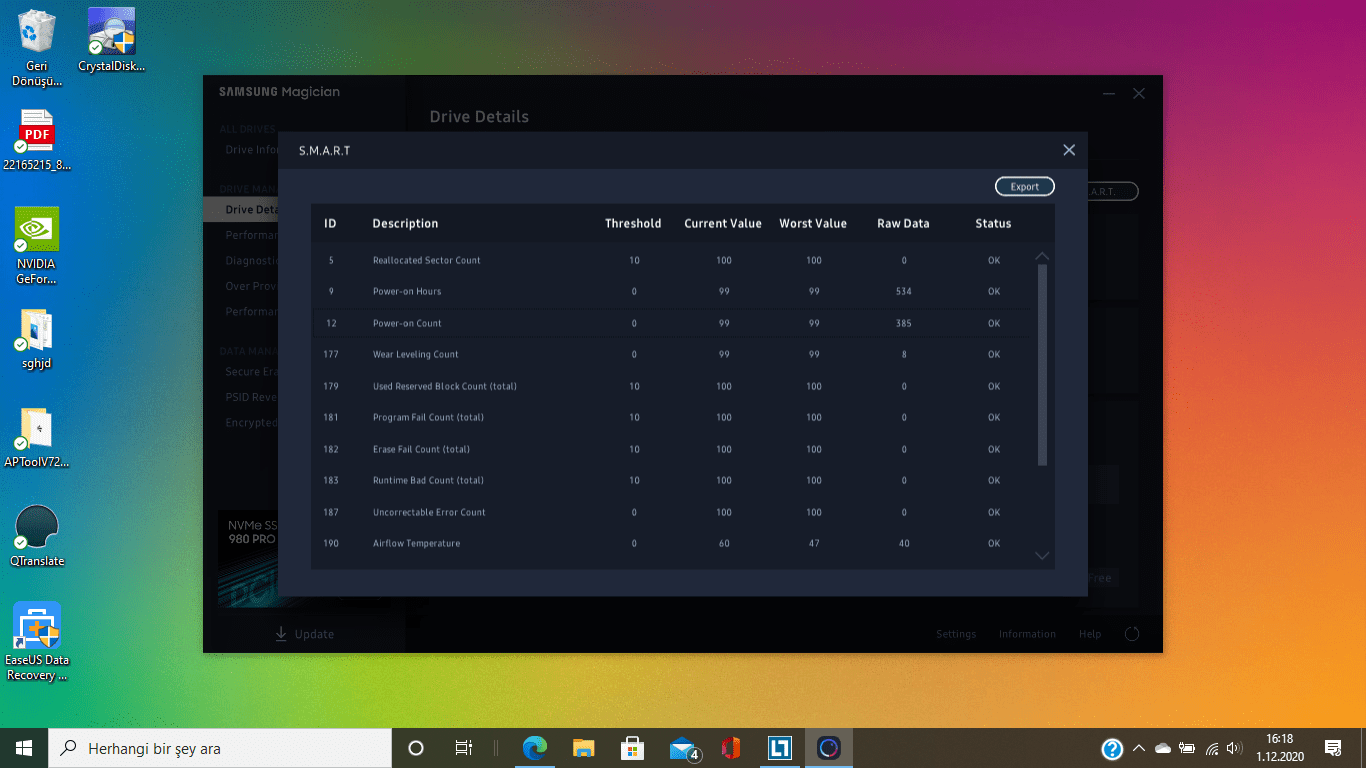The width and height of the screenshot is (1366, 768).
Task: Click the refresh icon in Samsung Magician footer
Action: tap(1132, 634)
